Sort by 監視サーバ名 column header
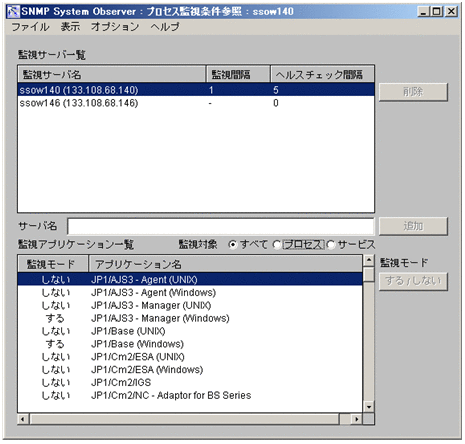 [x=112, y=74]
